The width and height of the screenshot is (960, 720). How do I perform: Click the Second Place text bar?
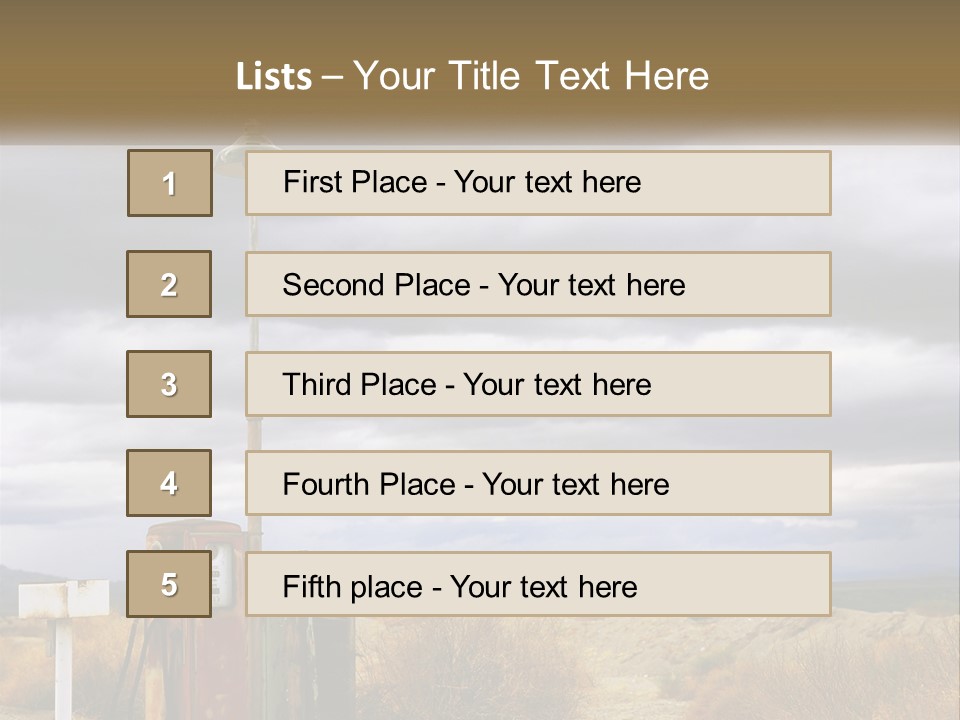pyautogui.click(x=538, y=284)
